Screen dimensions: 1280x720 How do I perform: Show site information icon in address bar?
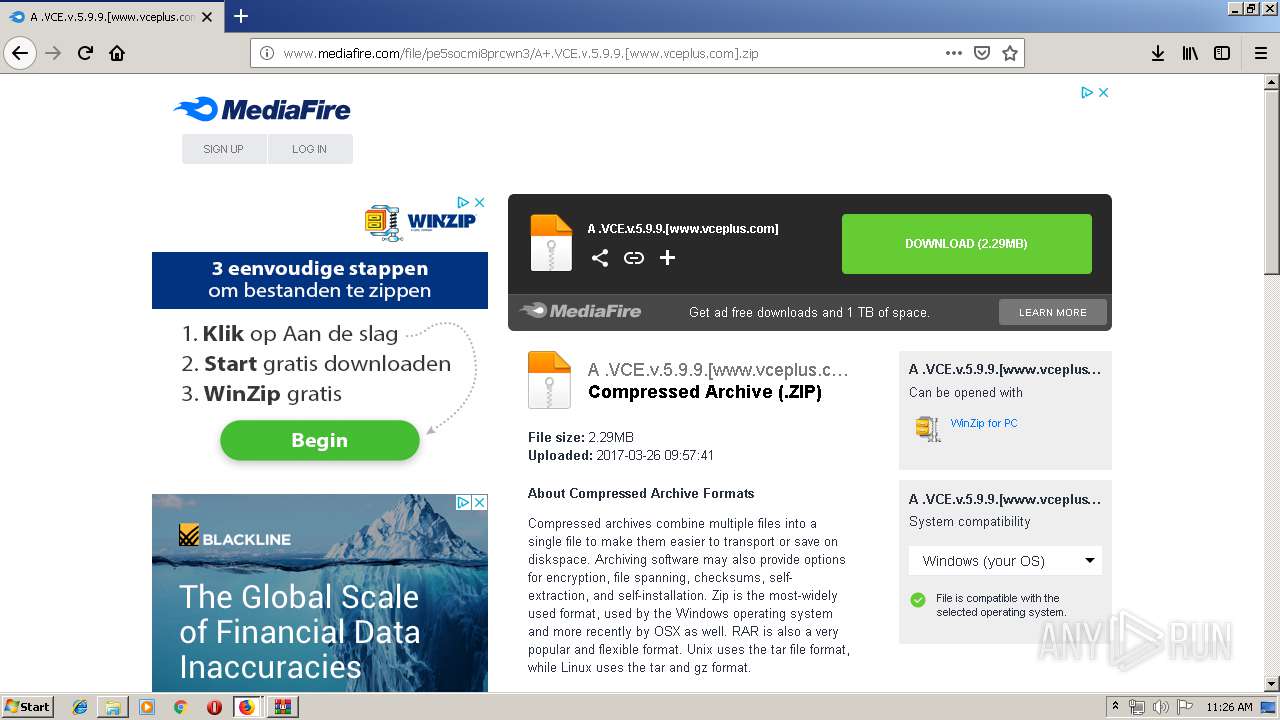point(267,53)
